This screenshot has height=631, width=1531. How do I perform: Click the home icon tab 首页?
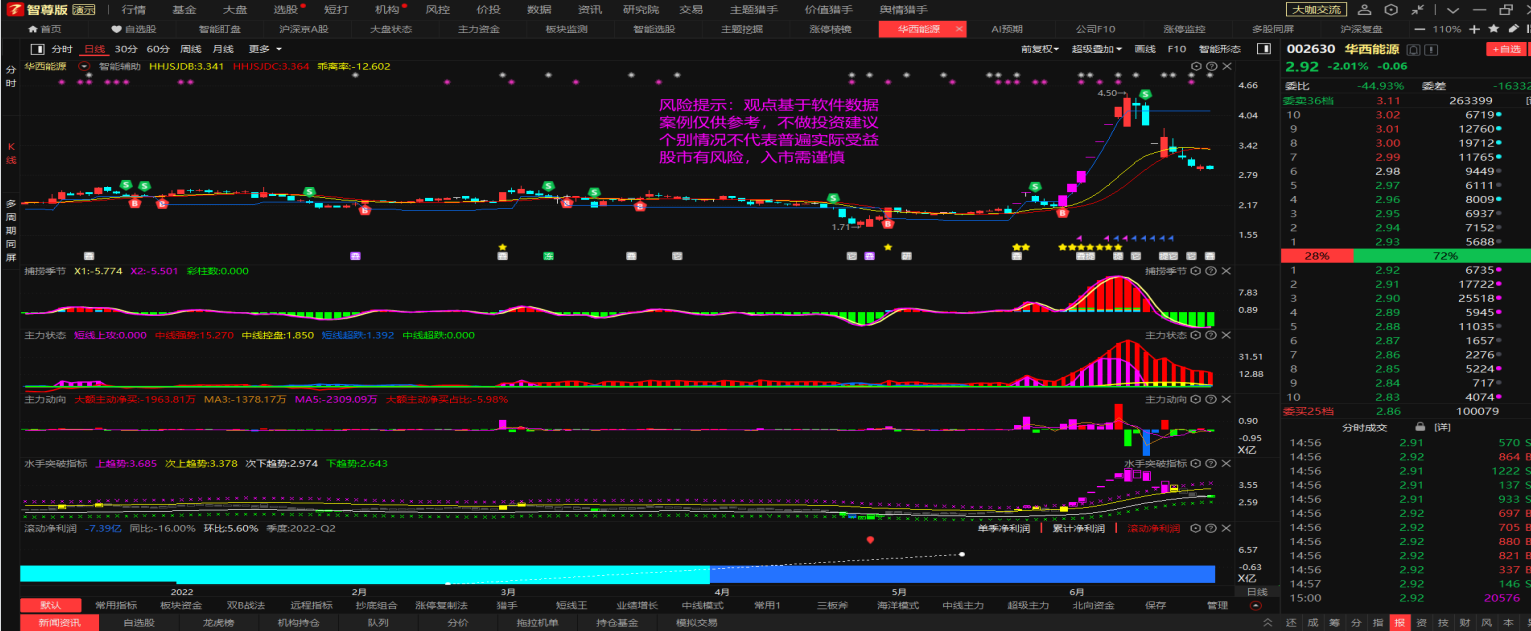point(39,29)
